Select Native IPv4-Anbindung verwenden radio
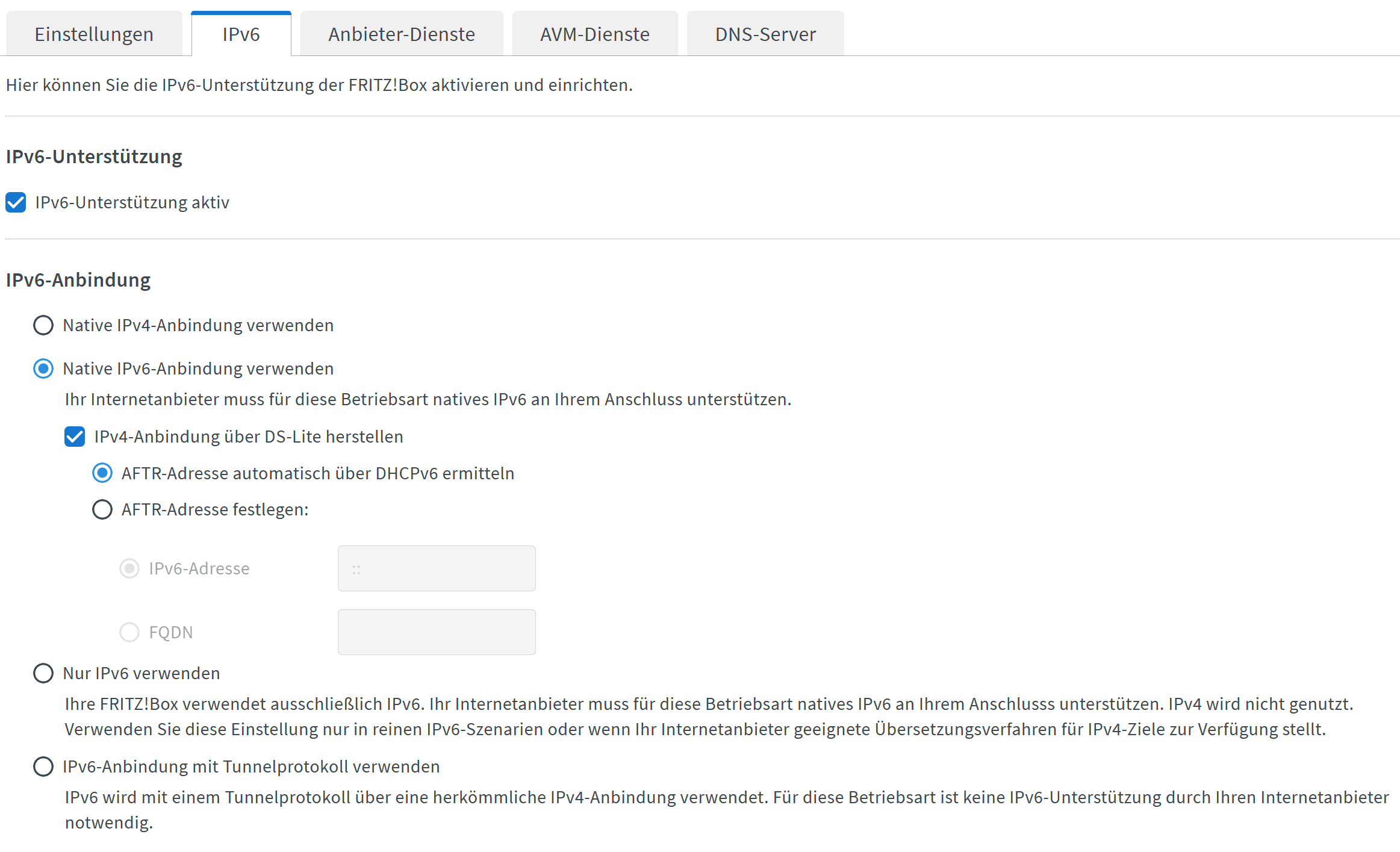This screenshot has width=1400, height=852. [x=43, y=325]
